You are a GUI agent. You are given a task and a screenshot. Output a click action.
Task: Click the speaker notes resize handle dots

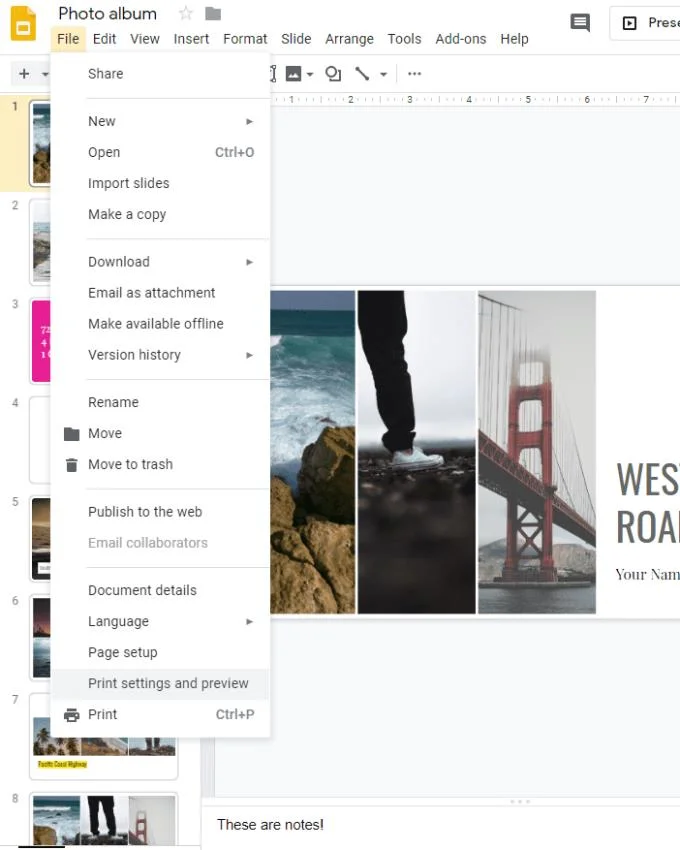(x=519, y=801)
